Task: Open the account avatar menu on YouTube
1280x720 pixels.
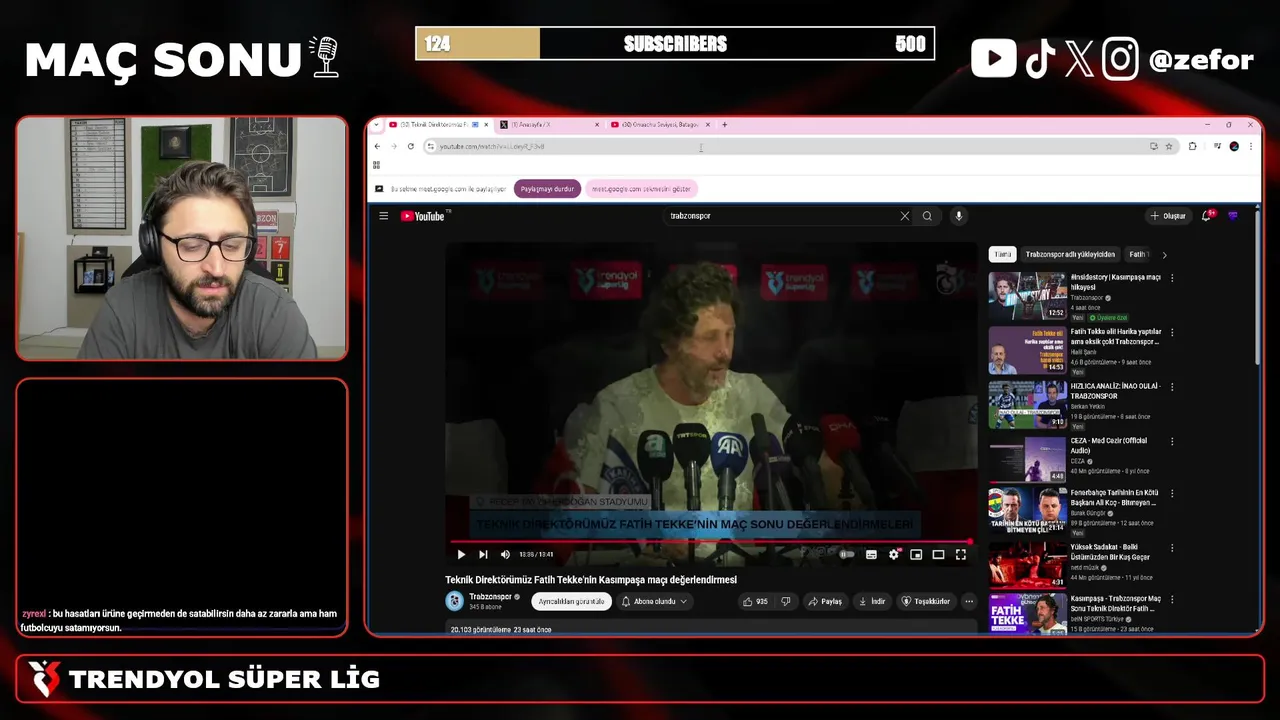Action: [x=1233, y=216]
